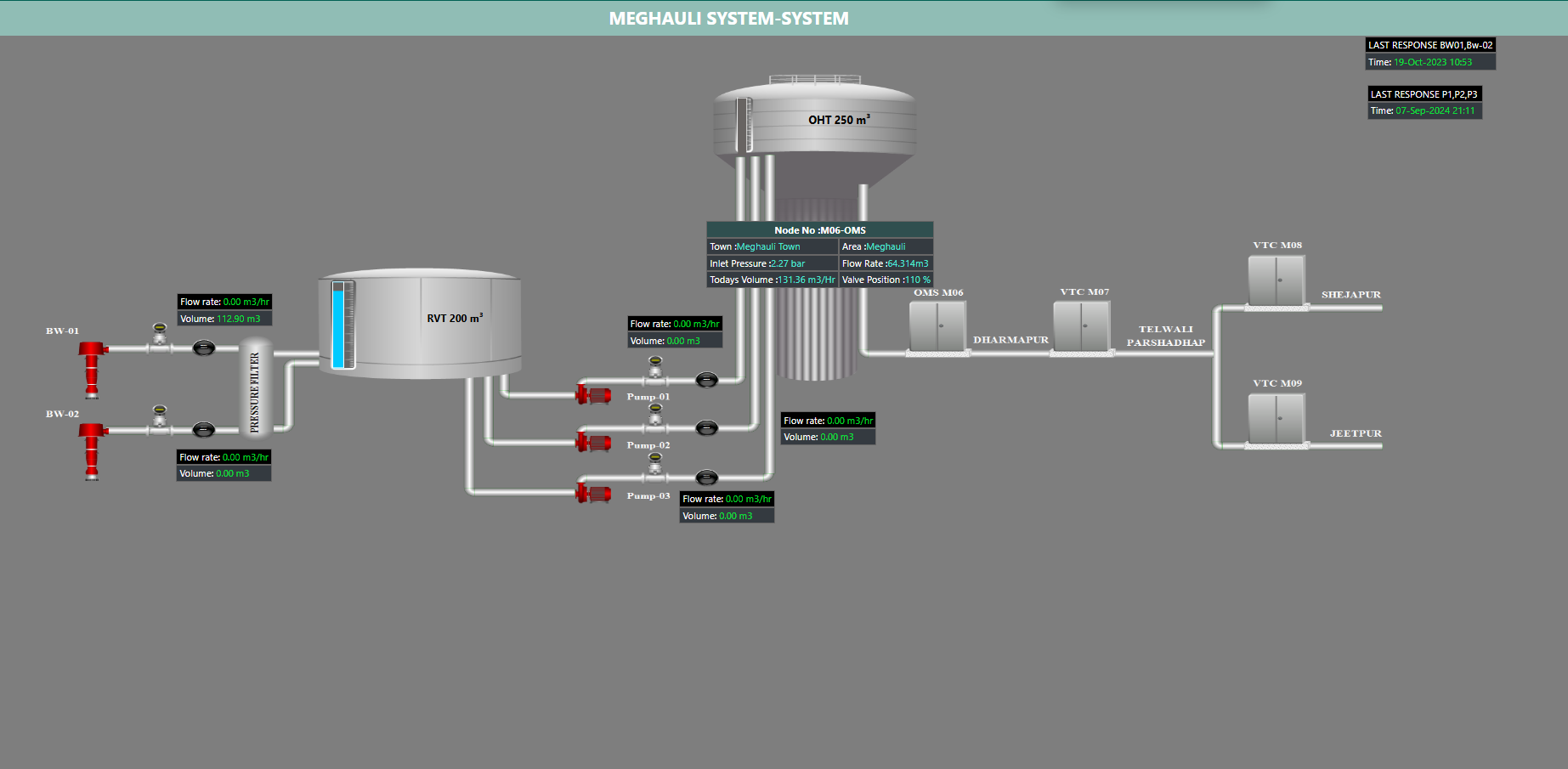
Task: Click the Pump-01 red pump icon
Action: click(x=594, y=394)
